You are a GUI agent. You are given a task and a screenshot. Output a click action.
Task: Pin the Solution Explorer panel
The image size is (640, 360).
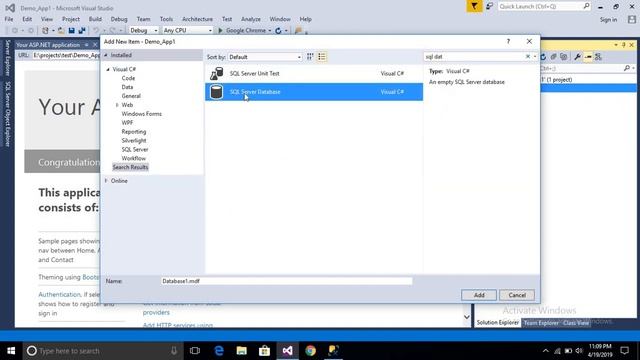click(624, 44)
